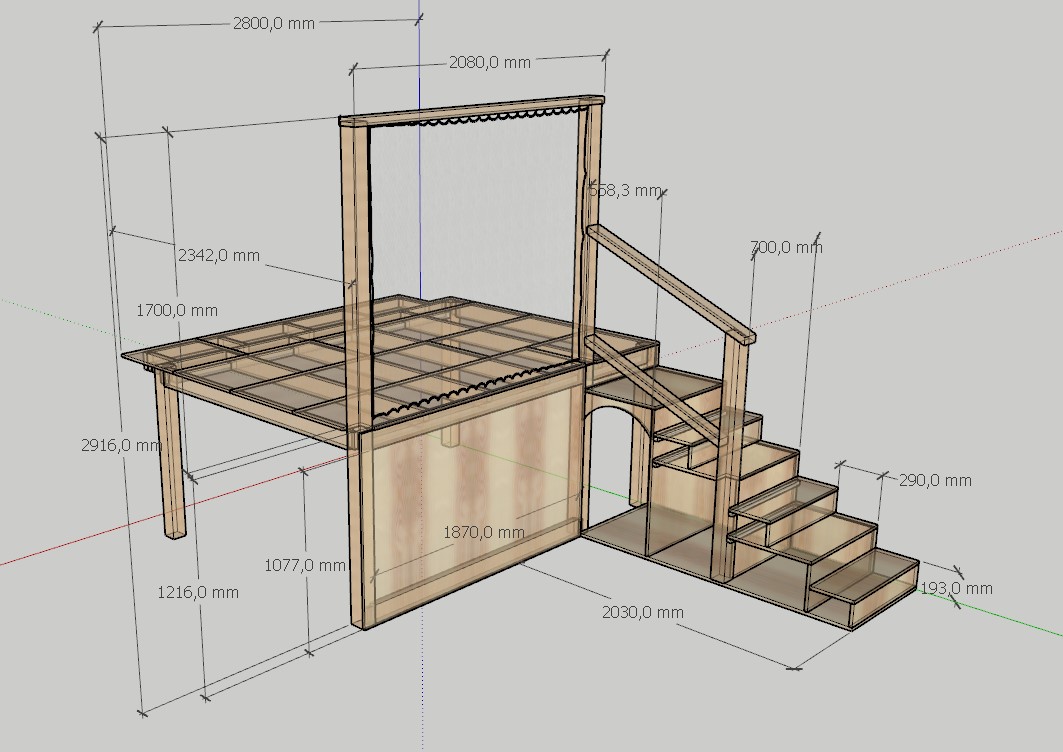Select the plywood front panel below platform
The image size is (1063, 752).
click(470, 490)
